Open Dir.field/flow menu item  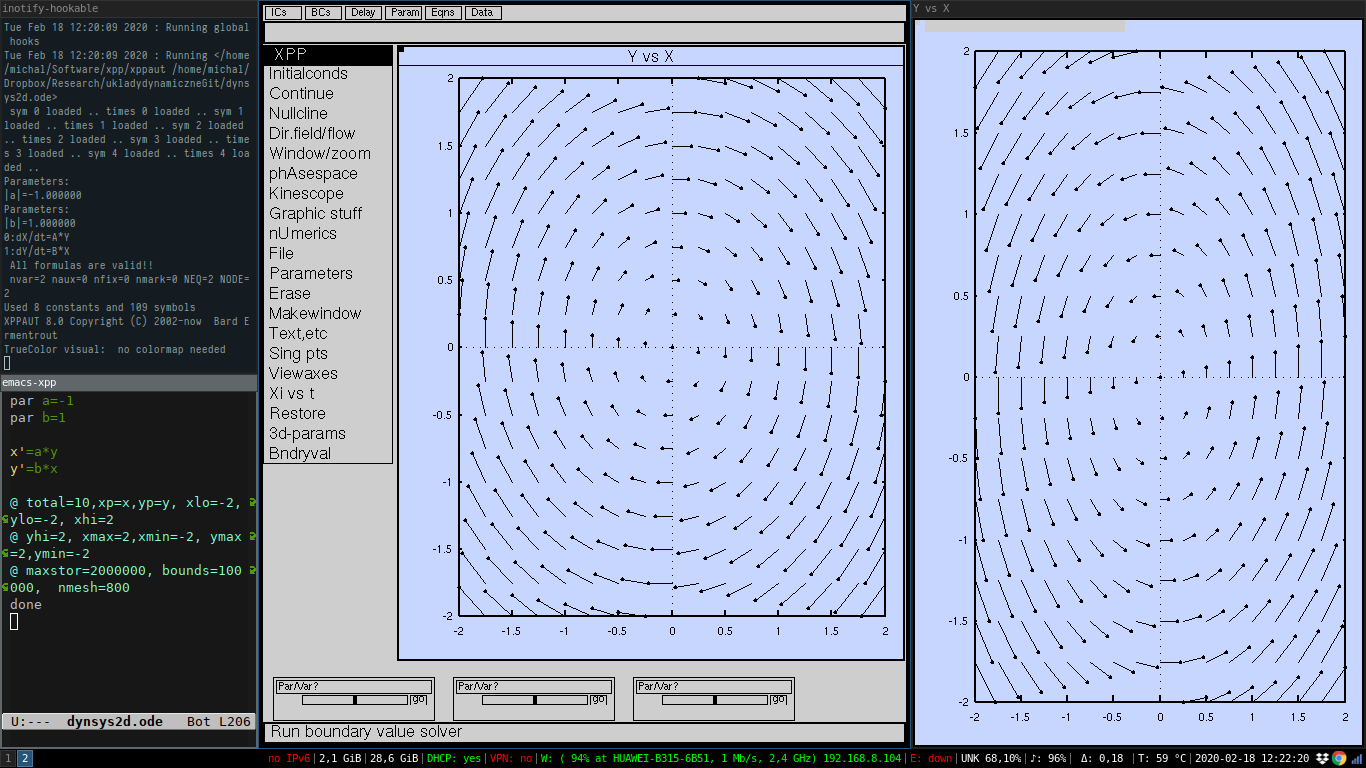[x=328, y=134]
